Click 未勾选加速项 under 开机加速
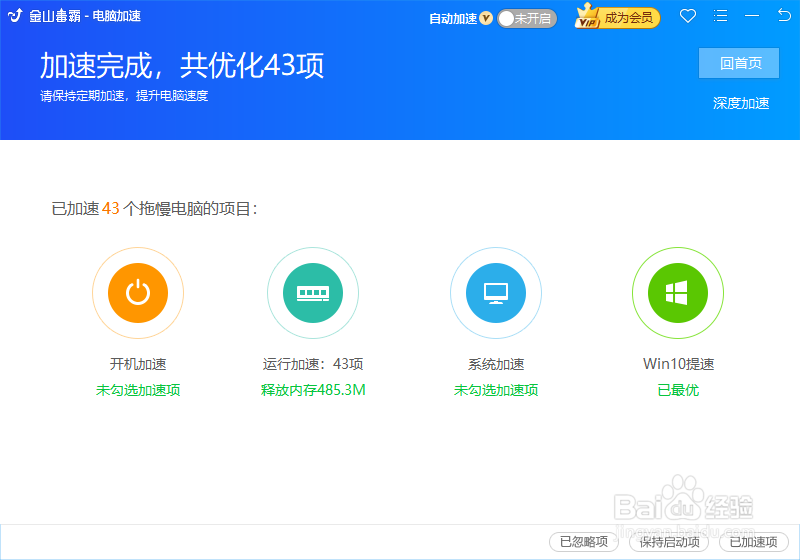The width and height of the screenshot is (800, 560). point(138,390)
